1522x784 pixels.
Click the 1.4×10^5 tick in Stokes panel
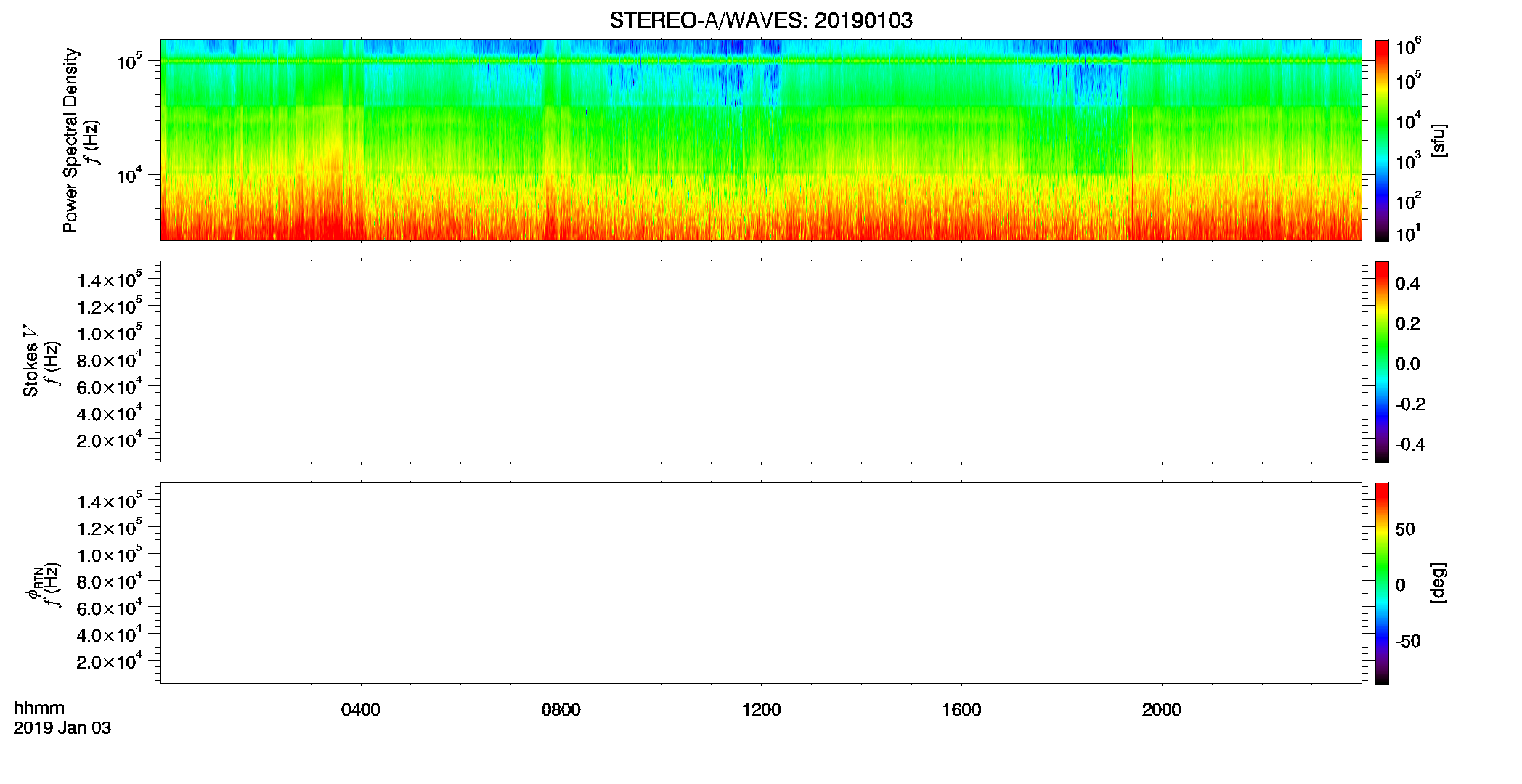click(110, 280)
